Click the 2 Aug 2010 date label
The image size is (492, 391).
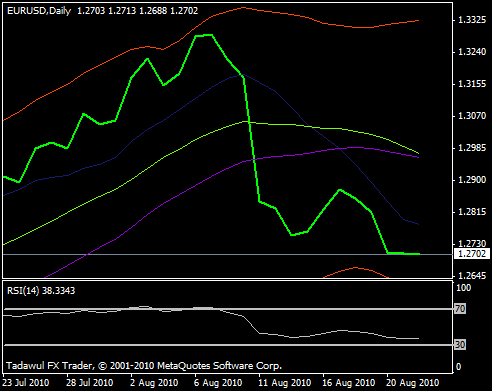[154, 382]
